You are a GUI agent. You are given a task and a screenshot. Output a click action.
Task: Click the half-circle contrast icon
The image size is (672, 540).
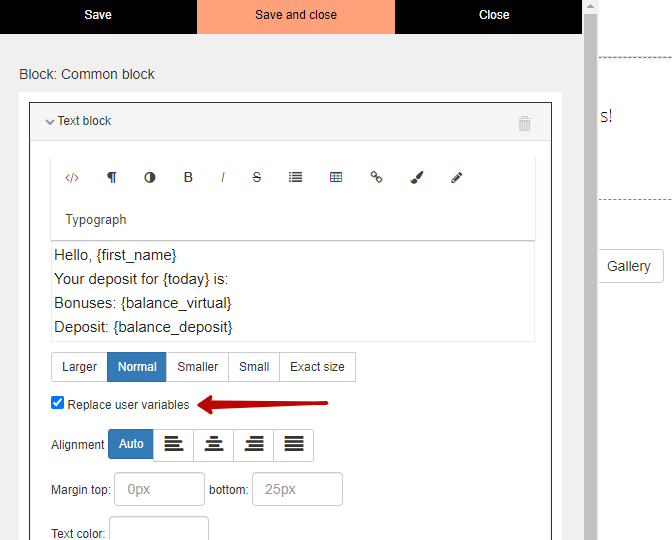(x=150, y=177)
